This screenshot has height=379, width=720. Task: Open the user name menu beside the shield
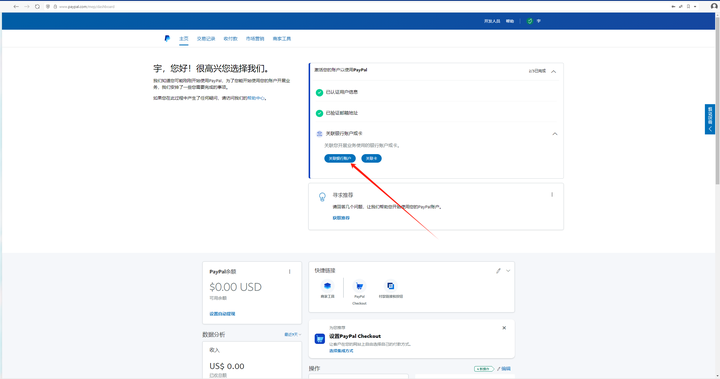point(539,21)
